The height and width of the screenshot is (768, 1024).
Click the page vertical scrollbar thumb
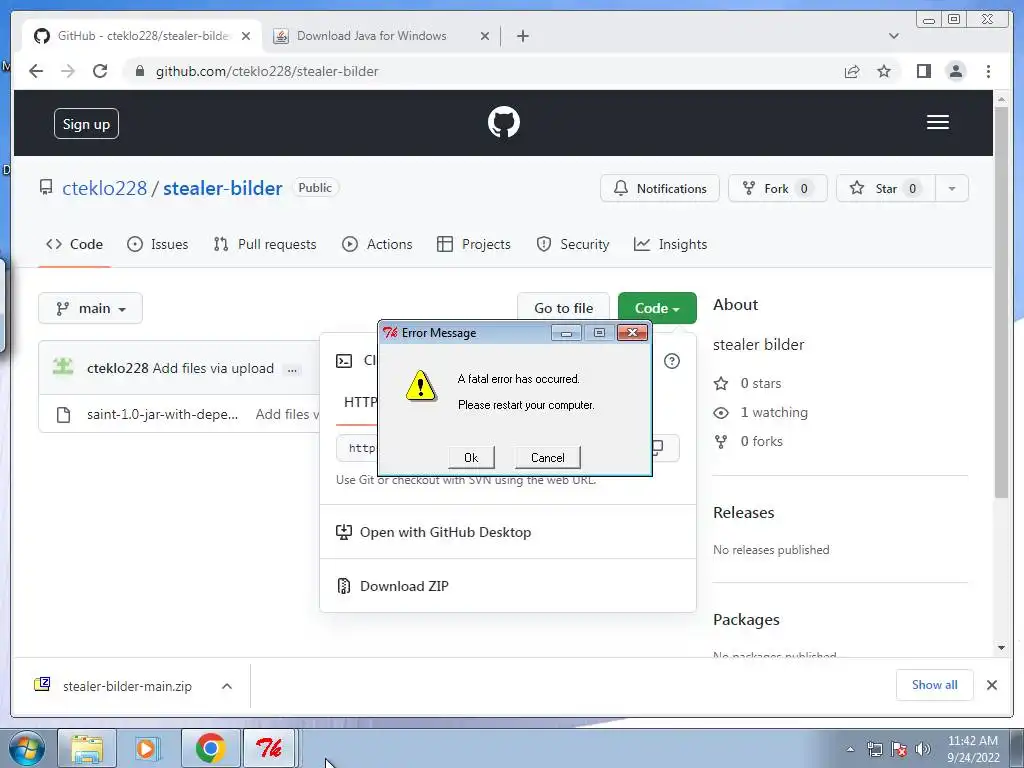pos(1001,301)
